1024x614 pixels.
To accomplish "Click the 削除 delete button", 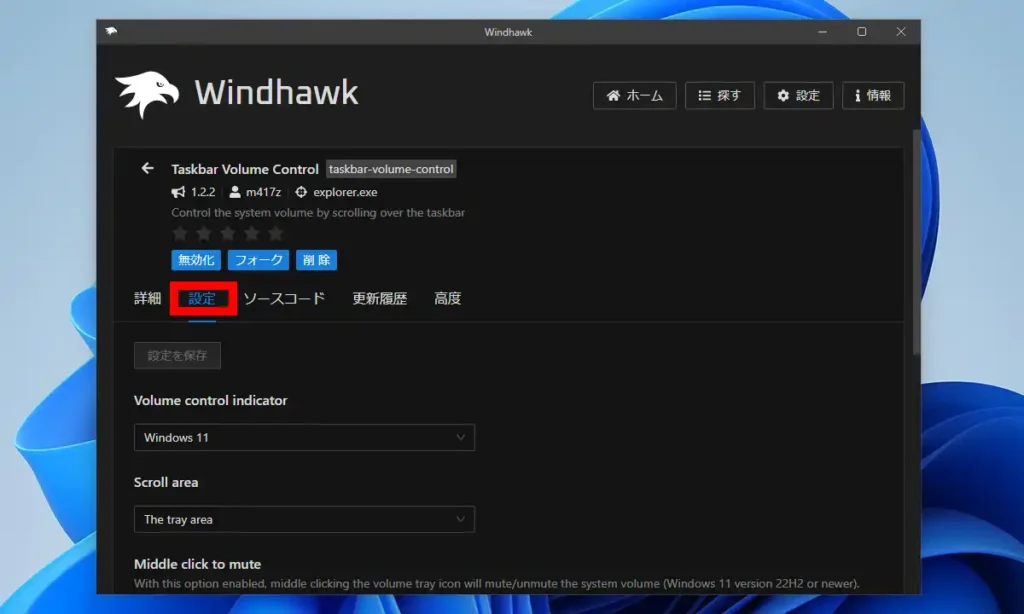I will tap(316, 260).
